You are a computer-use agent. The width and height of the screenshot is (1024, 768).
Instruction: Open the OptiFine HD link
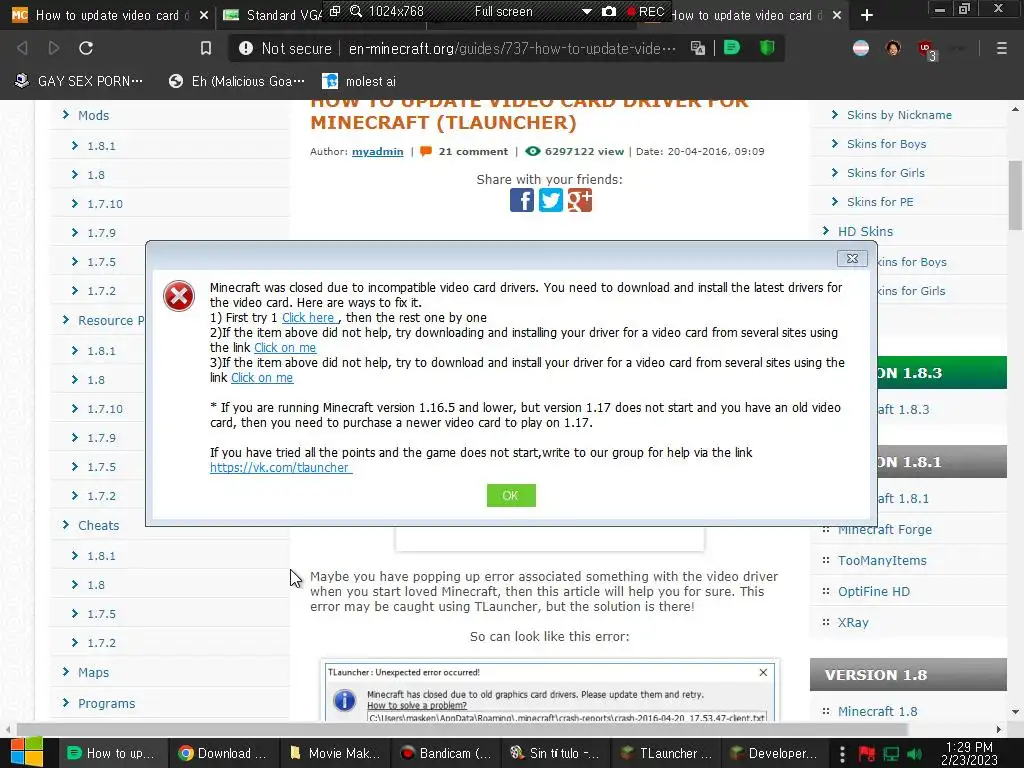[873, 592]
